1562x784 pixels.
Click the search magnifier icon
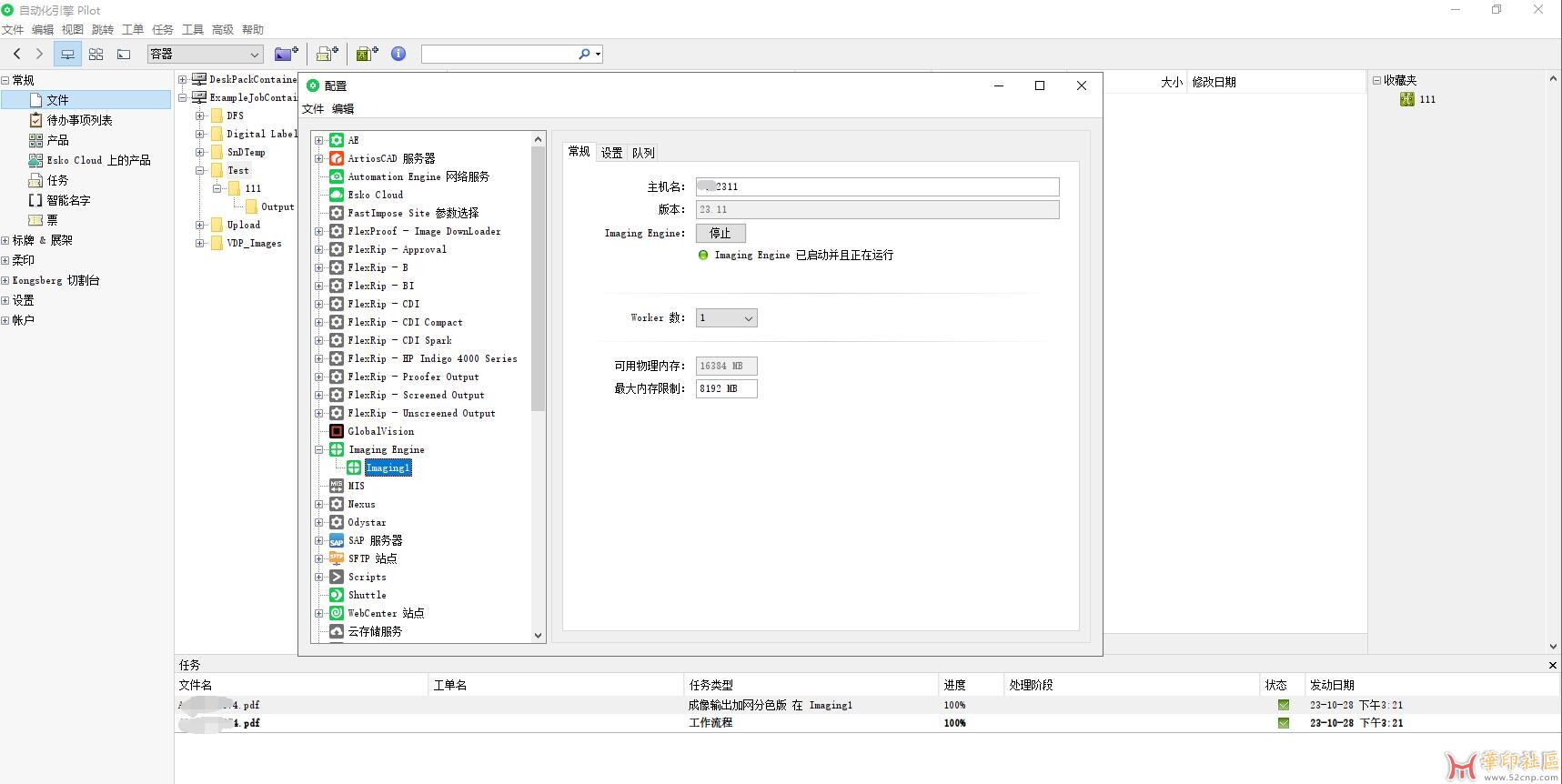point(584,55)
